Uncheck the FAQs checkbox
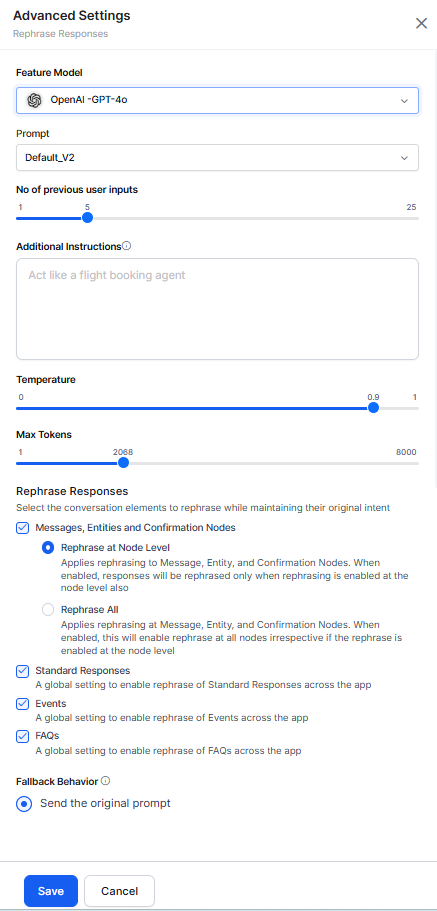The image size is (437, 911). [23, 736]
